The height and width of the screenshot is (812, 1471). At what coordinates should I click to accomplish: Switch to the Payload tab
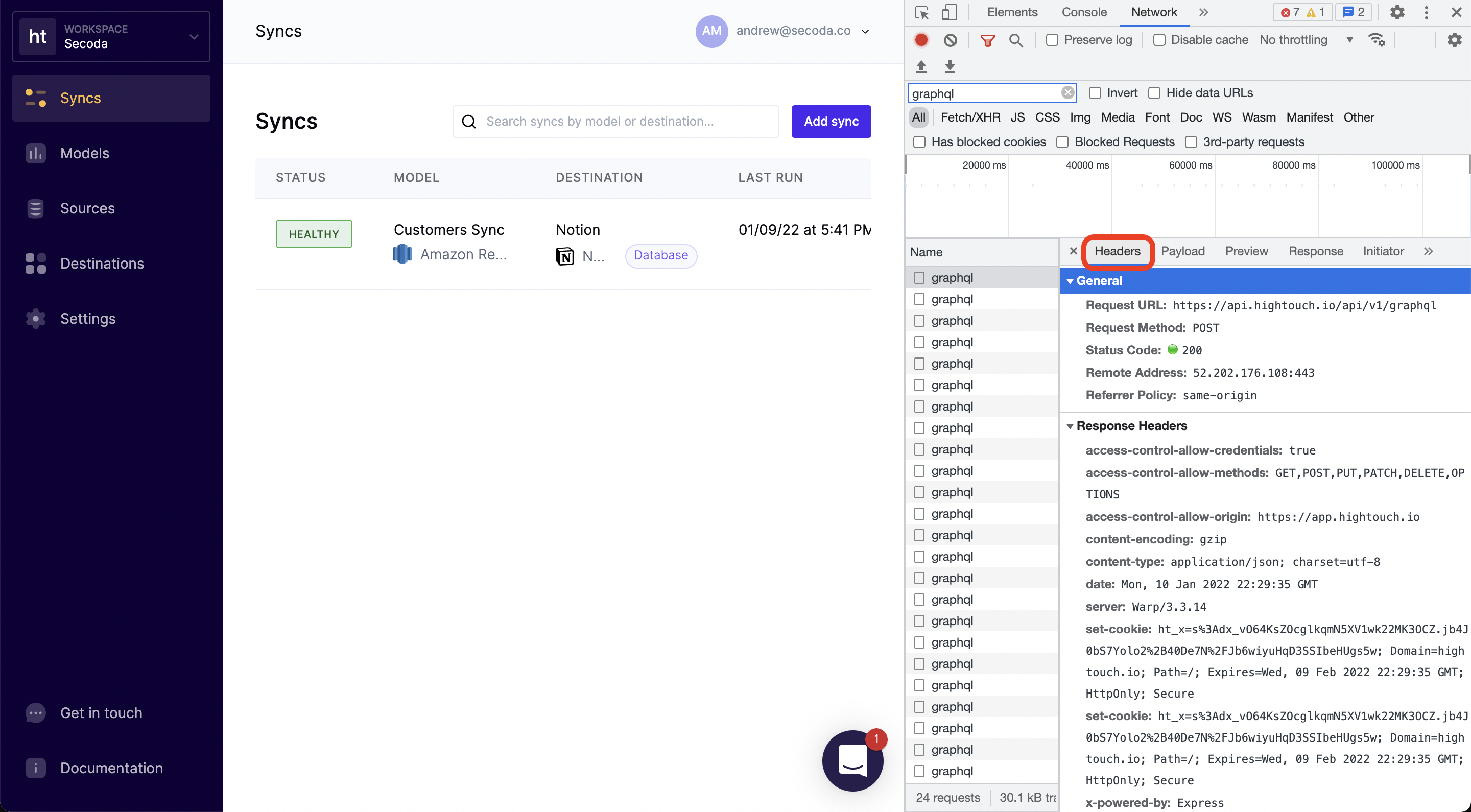point(1182,251)
